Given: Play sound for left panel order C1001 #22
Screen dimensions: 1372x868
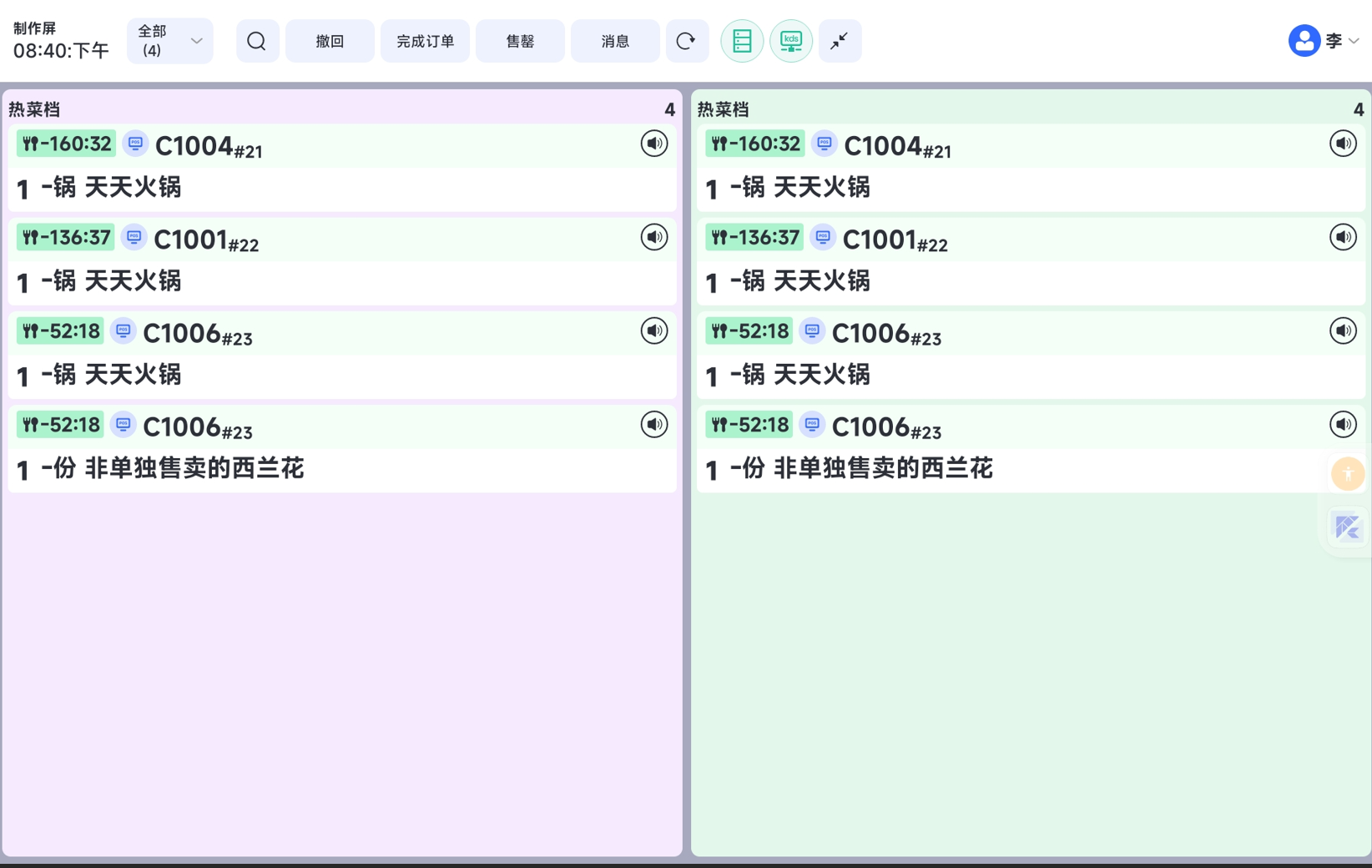Looking at the screenshot, I should (653, 237).
